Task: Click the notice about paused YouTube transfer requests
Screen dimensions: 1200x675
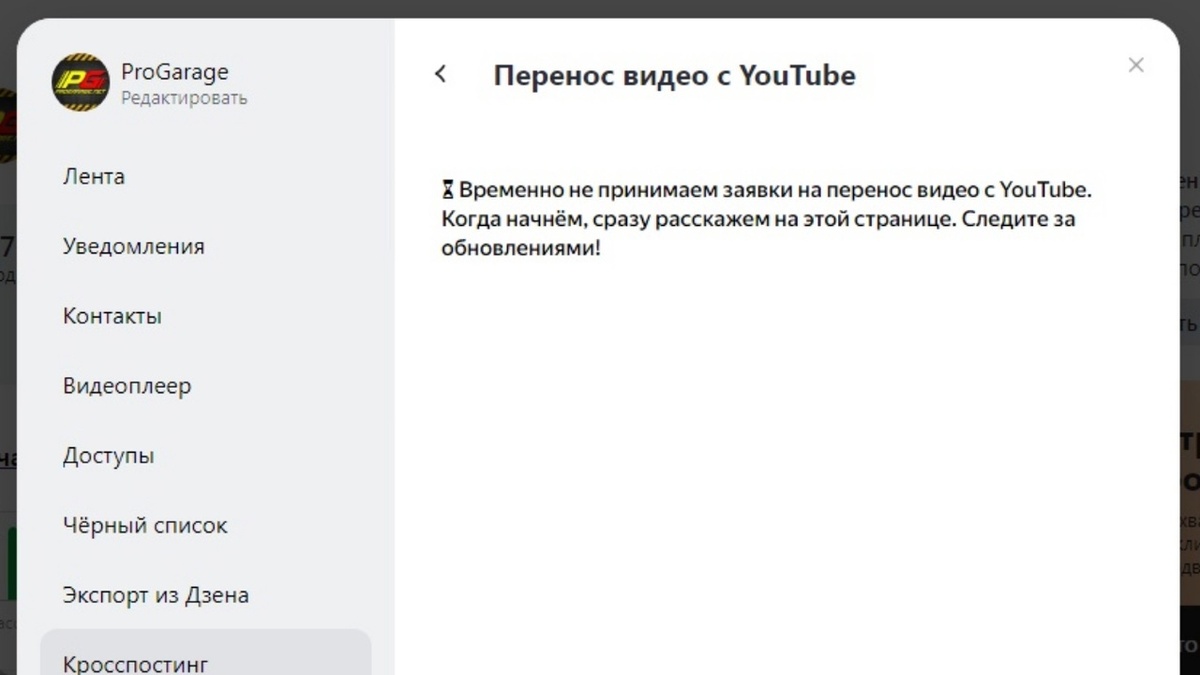Action: (766, 218)
